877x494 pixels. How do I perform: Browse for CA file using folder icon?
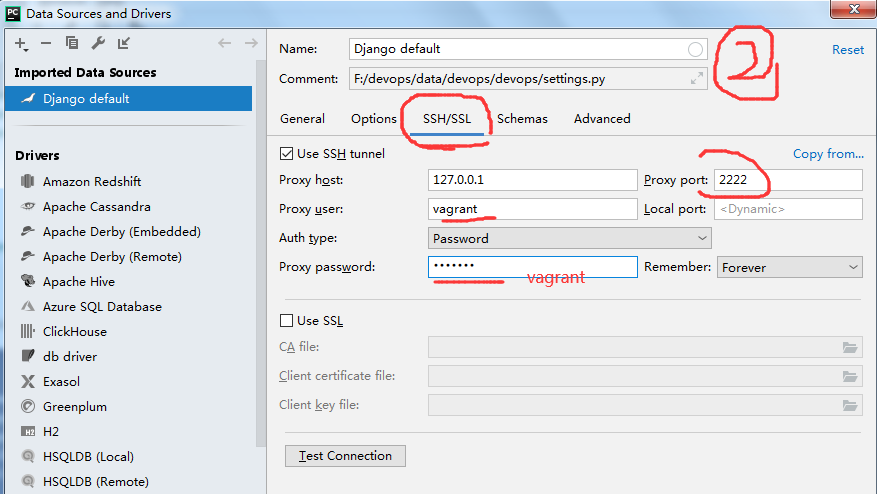tap(850, 347)
